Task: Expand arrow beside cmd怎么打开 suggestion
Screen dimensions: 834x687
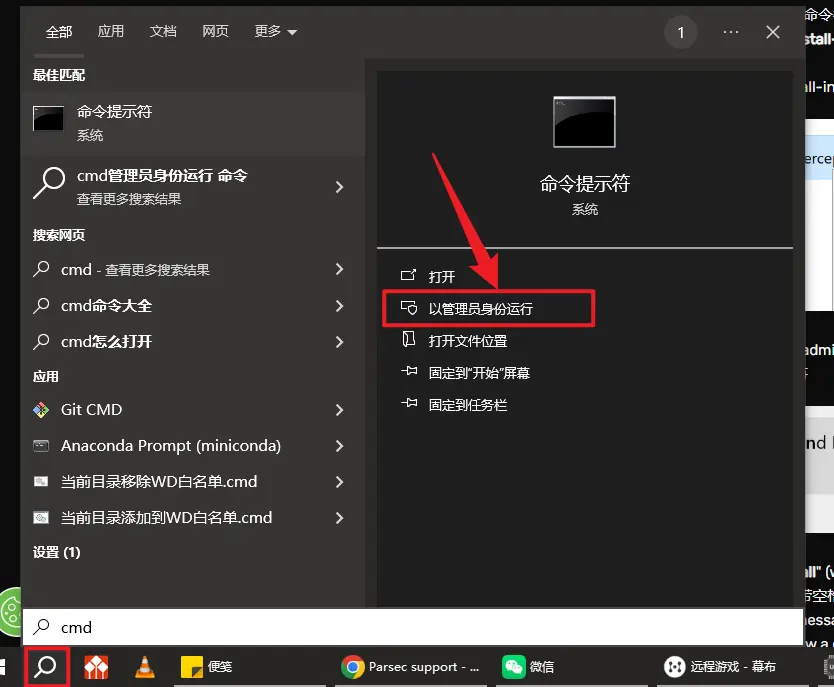Action: click(x=340, y=342)
